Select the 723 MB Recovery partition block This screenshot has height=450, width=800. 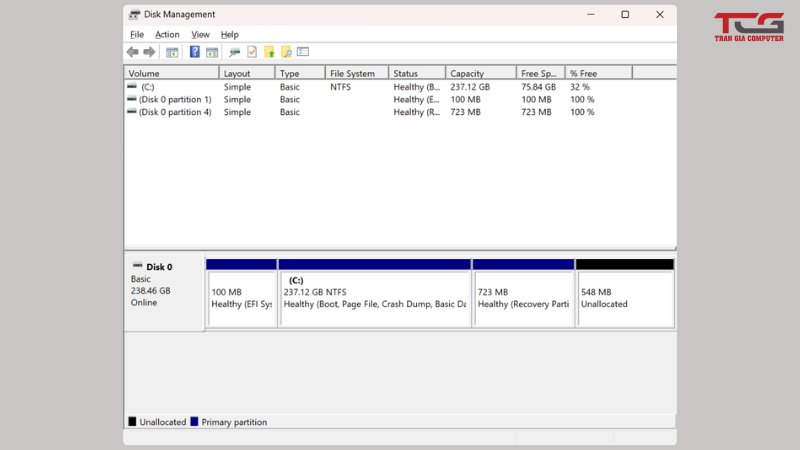coord(523,298)
